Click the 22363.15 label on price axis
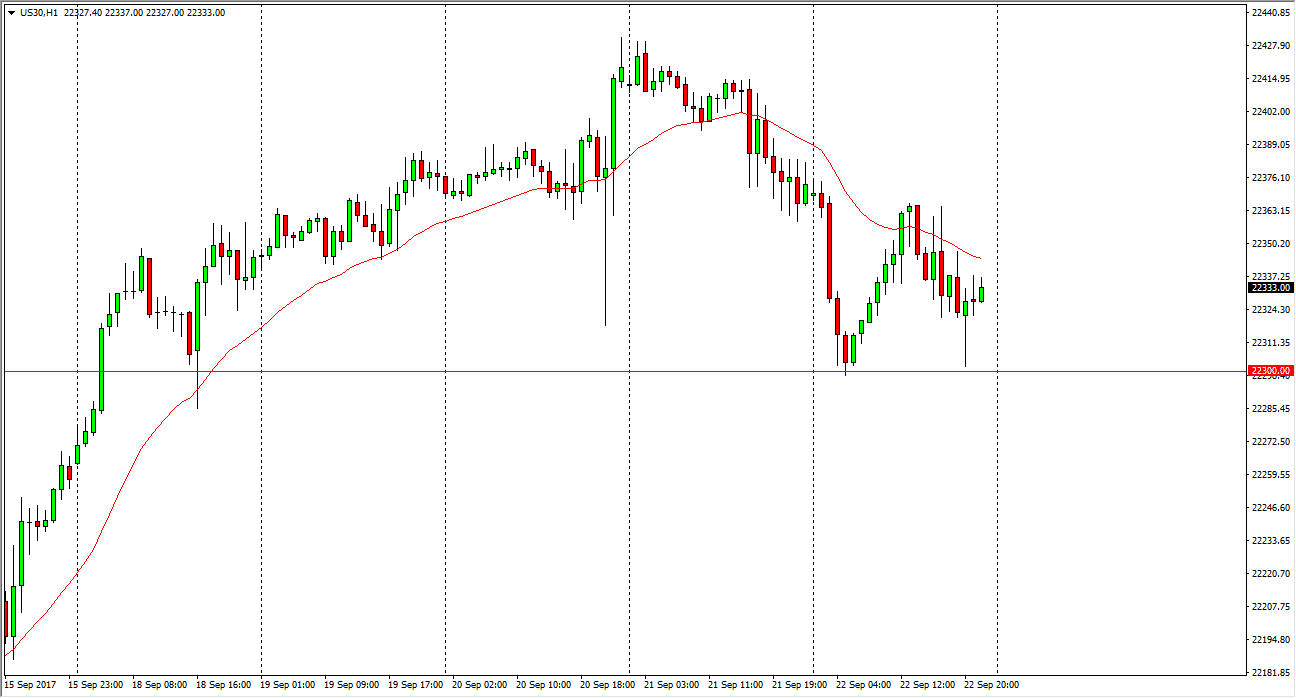 pos(1270,210)
